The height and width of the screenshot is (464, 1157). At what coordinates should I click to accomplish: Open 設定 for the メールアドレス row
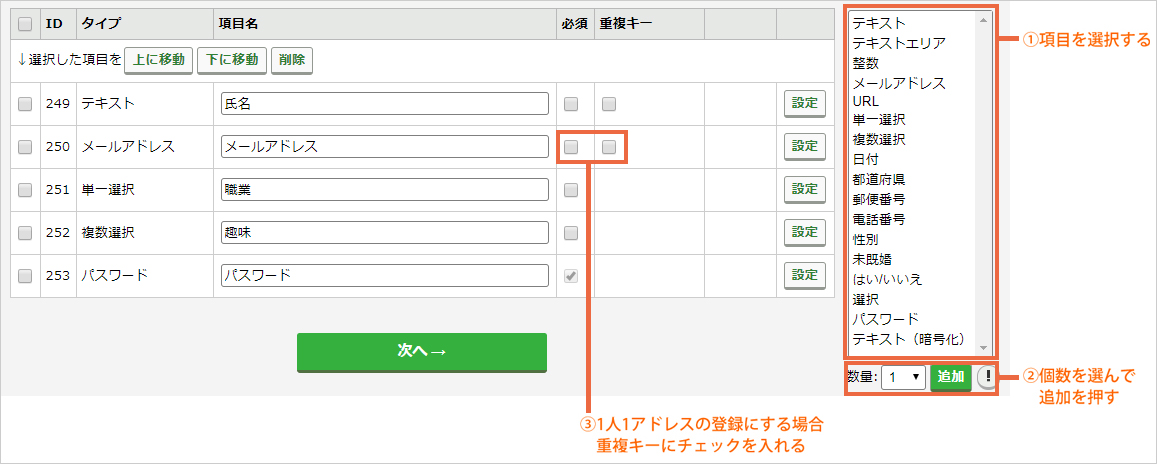coord(804,147)
